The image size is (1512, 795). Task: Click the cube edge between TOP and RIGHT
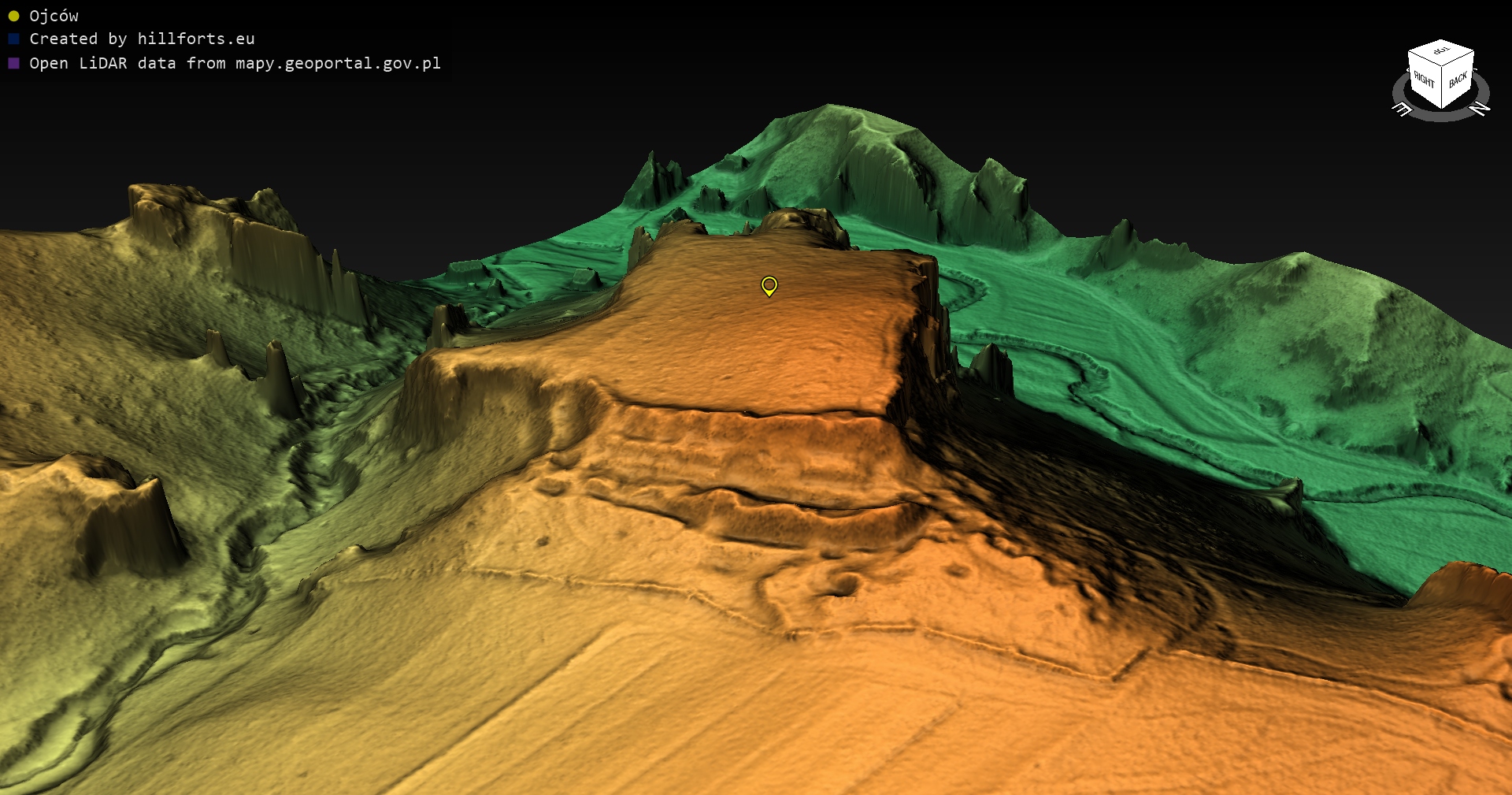click(x=1424, y=60)
